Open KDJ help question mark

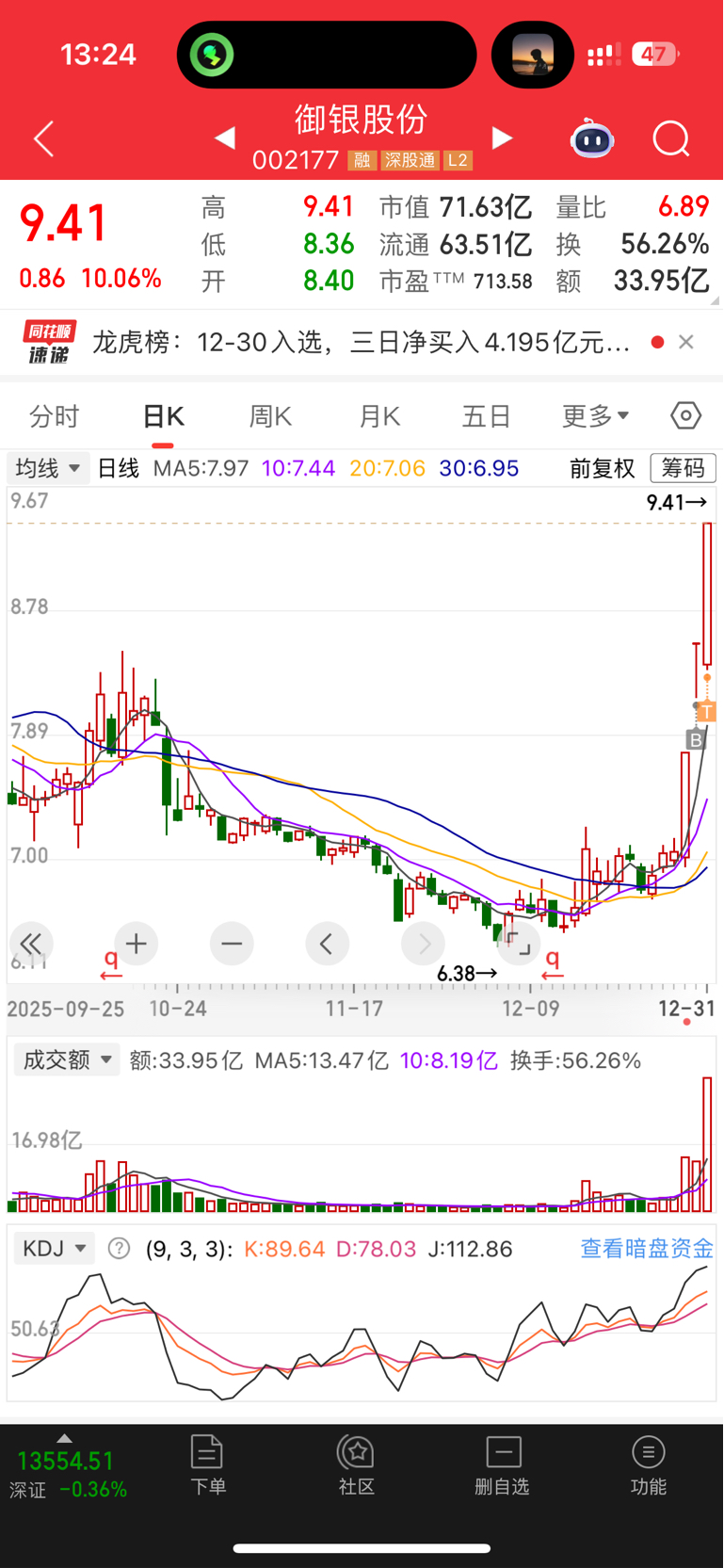(119, 1249)
